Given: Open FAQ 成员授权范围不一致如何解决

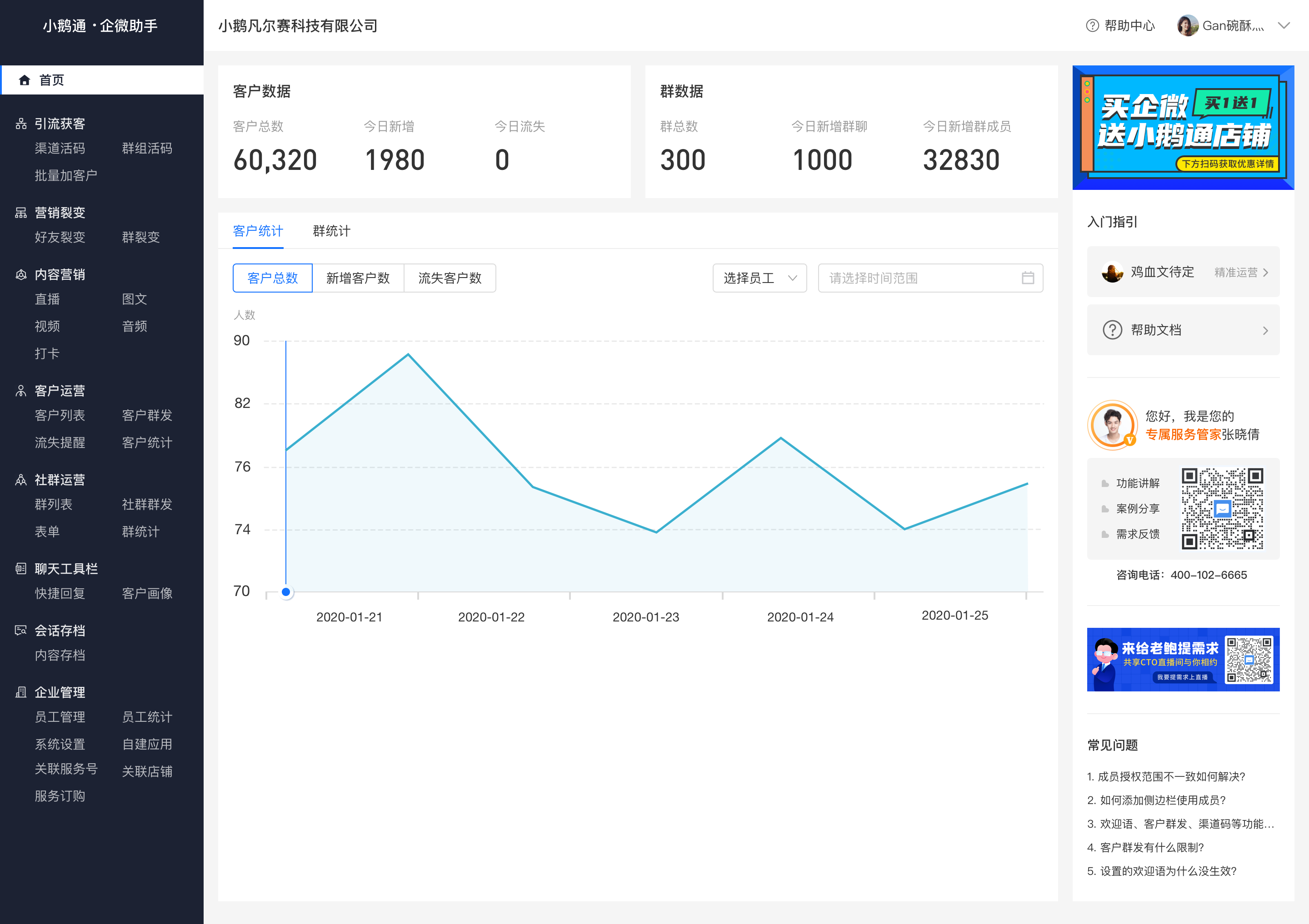Looking at the screenshot, I should [1166, 776].
